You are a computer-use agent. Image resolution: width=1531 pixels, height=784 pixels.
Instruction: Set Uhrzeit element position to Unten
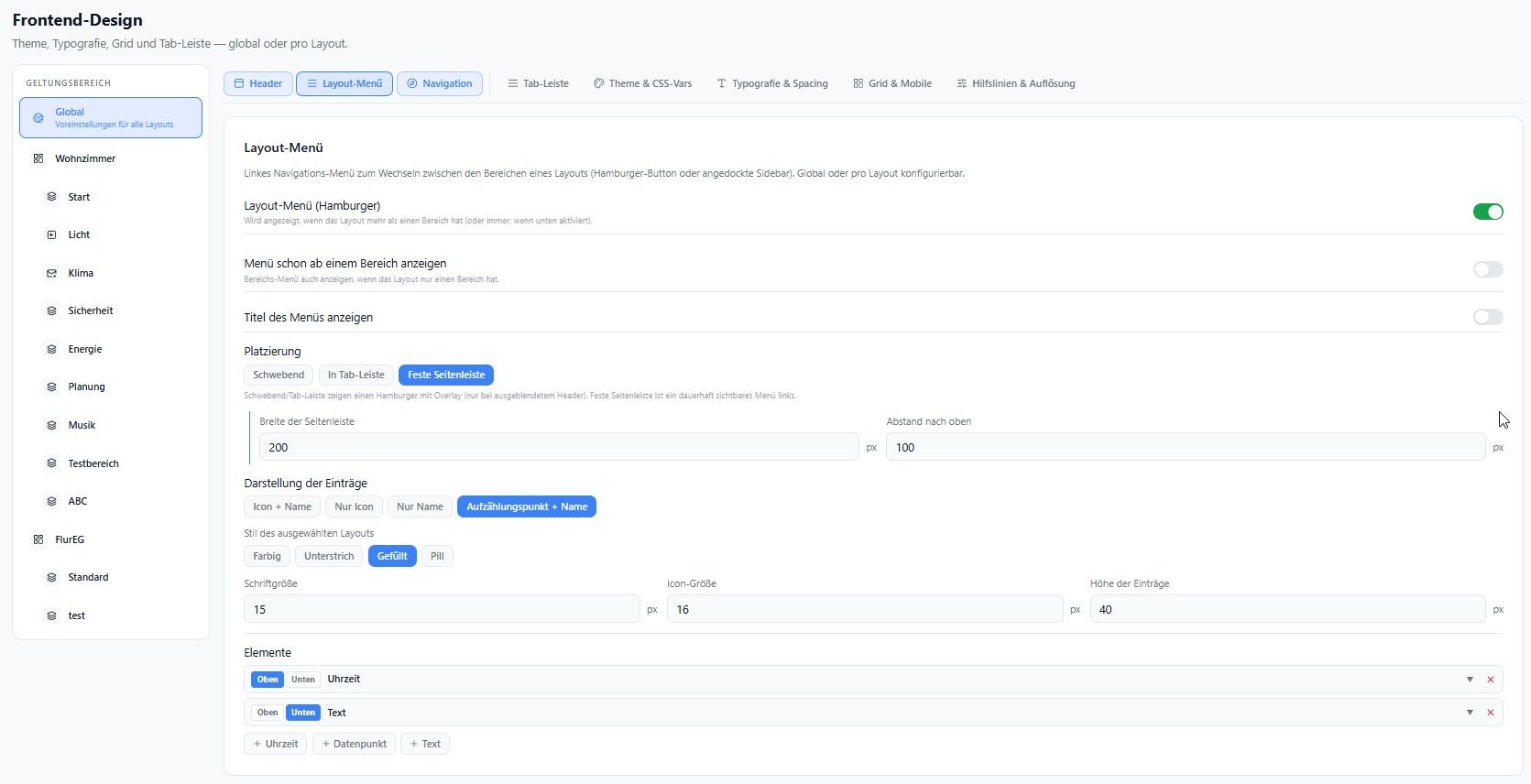(303, 680)
